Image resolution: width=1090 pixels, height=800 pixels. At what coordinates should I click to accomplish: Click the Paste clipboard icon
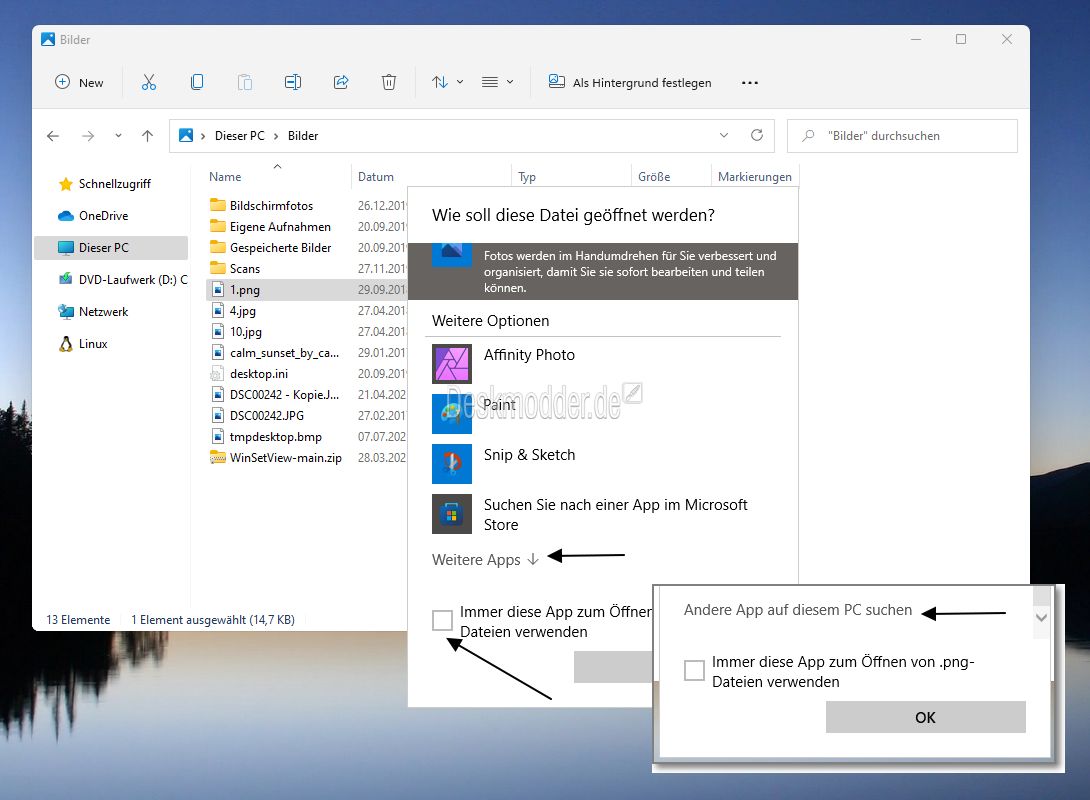[x=245, y=82]
